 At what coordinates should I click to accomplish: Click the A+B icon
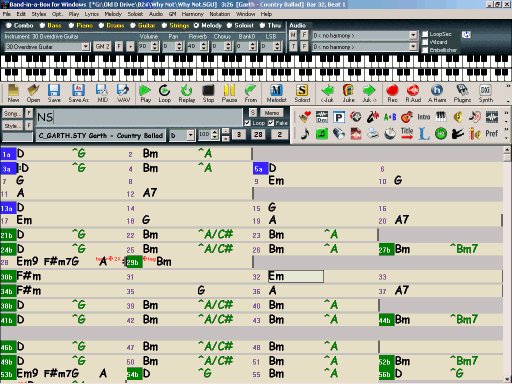(x=390, y=117)
